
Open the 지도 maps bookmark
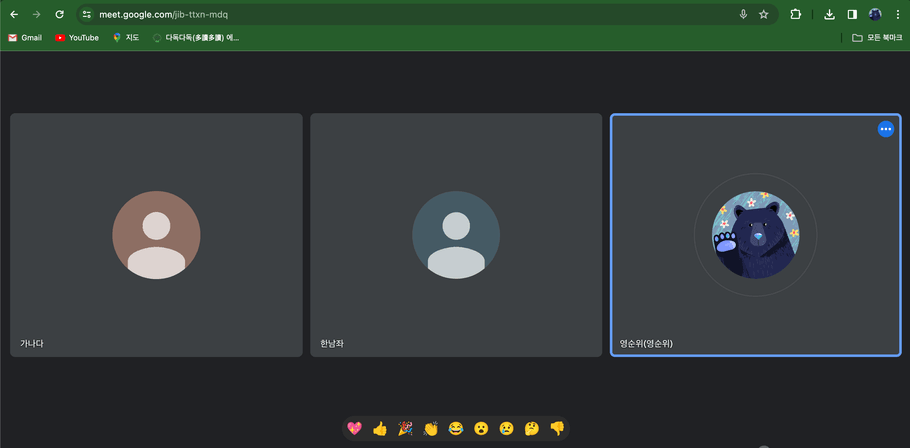[126, 38]
